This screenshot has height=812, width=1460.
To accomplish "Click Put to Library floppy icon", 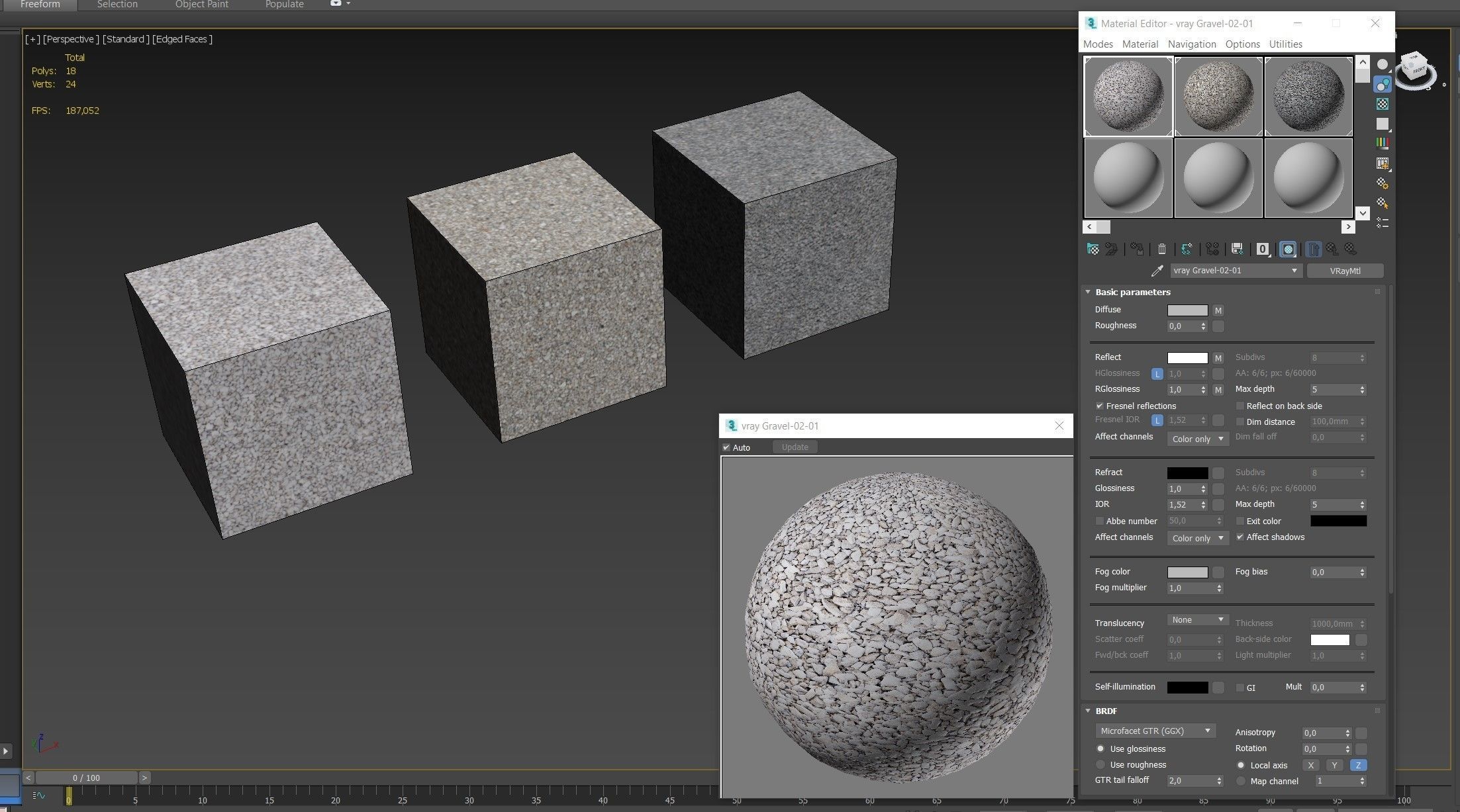I will (1237, 249).
